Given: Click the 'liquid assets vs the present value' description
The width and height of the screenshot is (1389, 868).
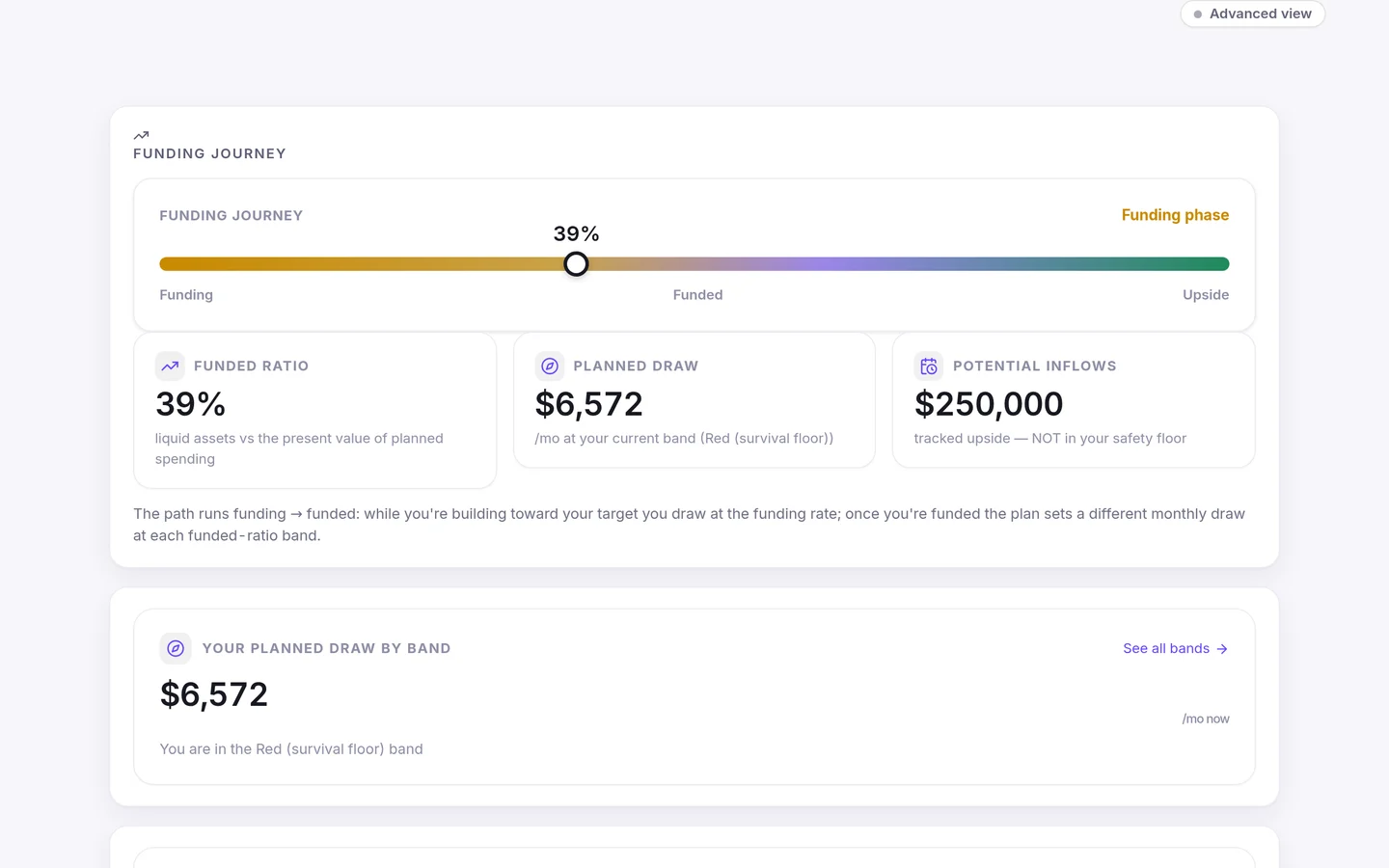Looking at the screenshot, I should coord(299,448).
